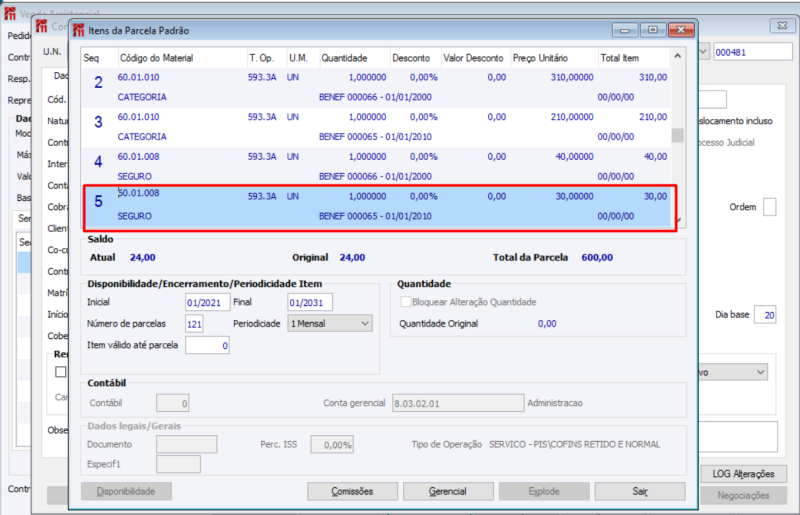Open LOG Alterações in background window
The height and width of the screenshot is (515, 800).
743,474
